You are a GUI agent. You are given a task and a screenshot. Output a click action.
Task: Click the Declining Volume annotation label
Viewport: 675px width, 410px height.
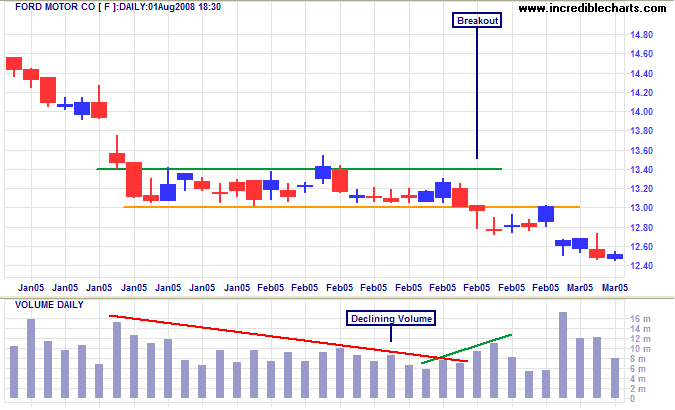(391, 318)
